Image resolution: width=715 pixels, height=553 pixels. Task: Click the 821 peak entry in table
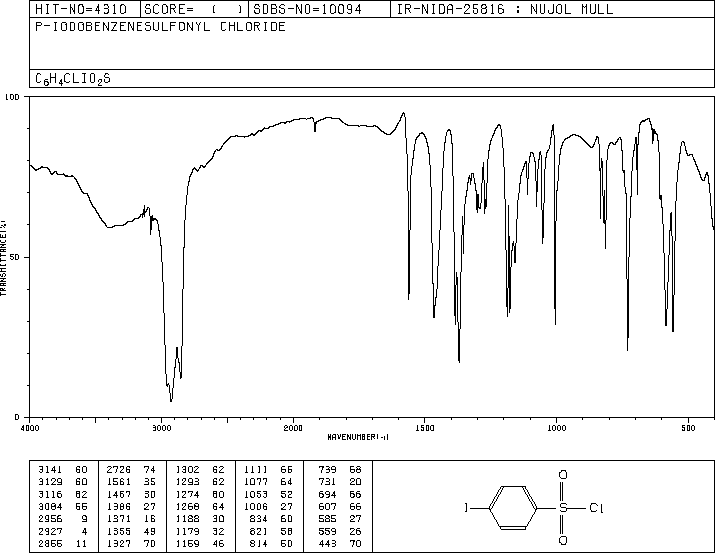(x=271, y=531)
